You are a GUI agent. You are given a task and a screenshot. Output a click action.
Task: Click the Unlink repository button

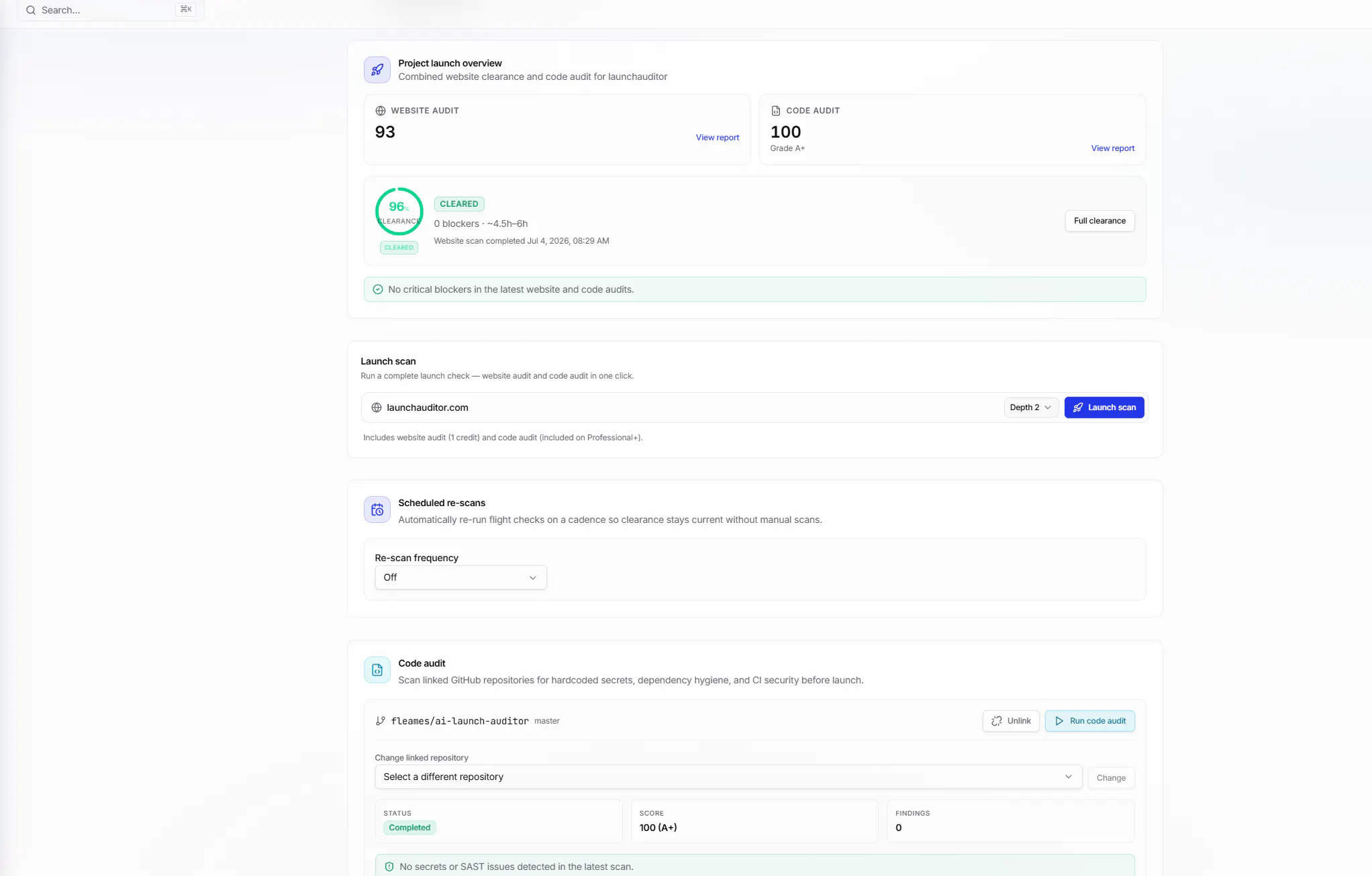pos(1011,721)
